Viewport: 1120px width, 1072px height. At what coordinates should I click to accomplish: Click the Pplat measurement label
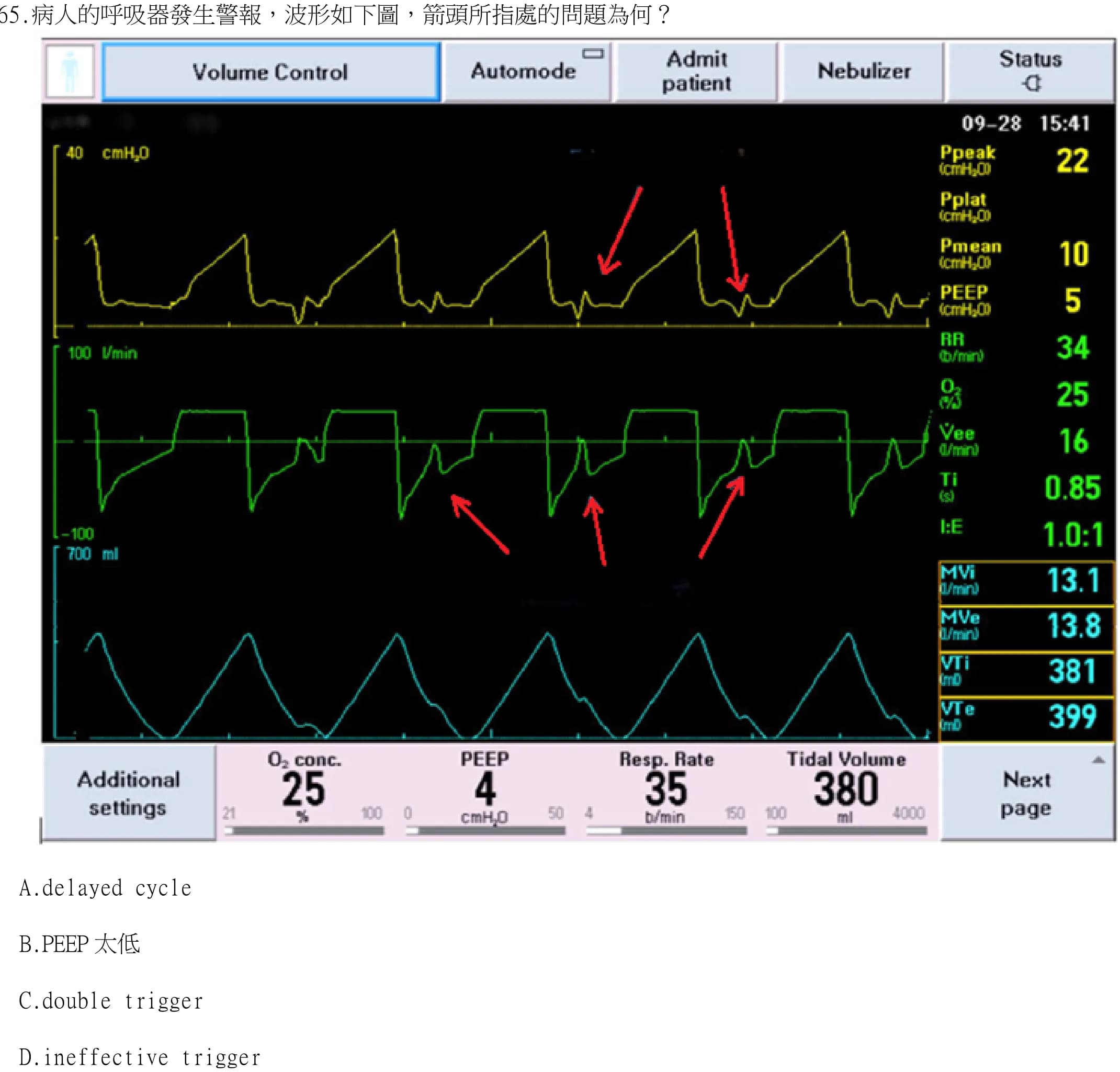tap(966, 206)
